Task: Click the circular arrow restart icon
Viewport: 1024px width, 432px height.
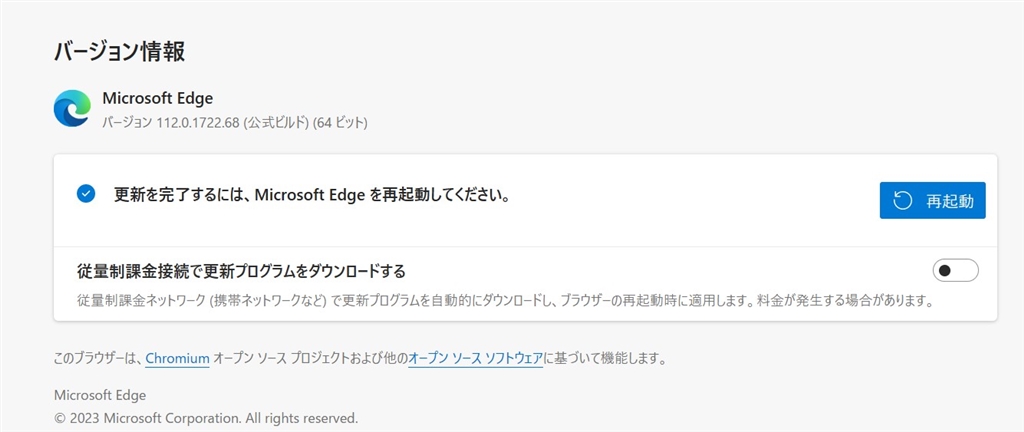Action: coord(902,200)
